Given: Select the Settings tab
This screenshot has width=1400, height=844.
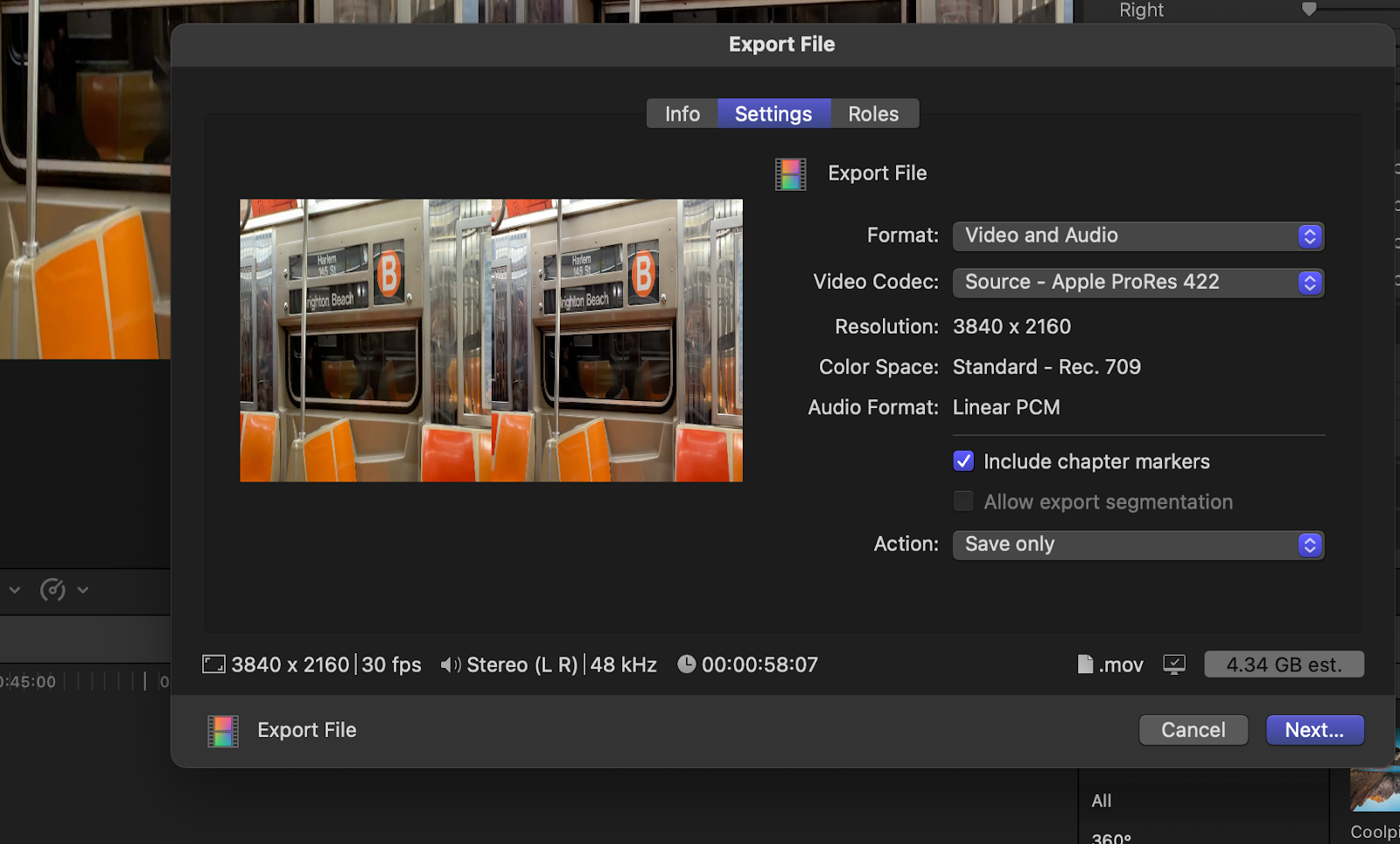Looking at the screenshot, I should pyautogui.click(x=773, y=114).
